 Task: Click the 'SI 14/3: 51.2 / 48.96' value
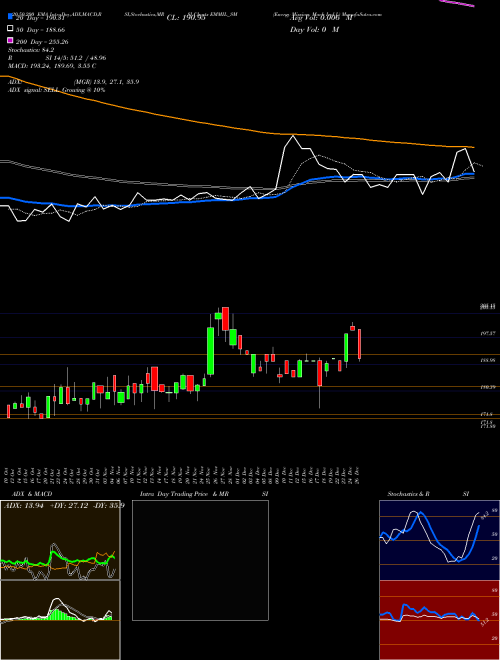pyautogui.click(x=76, y=58)
